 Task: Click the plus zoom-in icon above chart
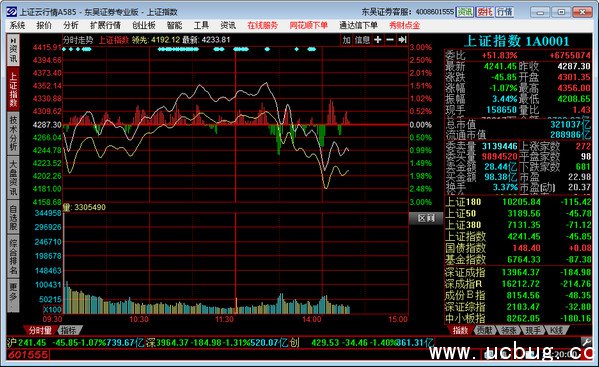pyautogui.click(x=377, y=40)
